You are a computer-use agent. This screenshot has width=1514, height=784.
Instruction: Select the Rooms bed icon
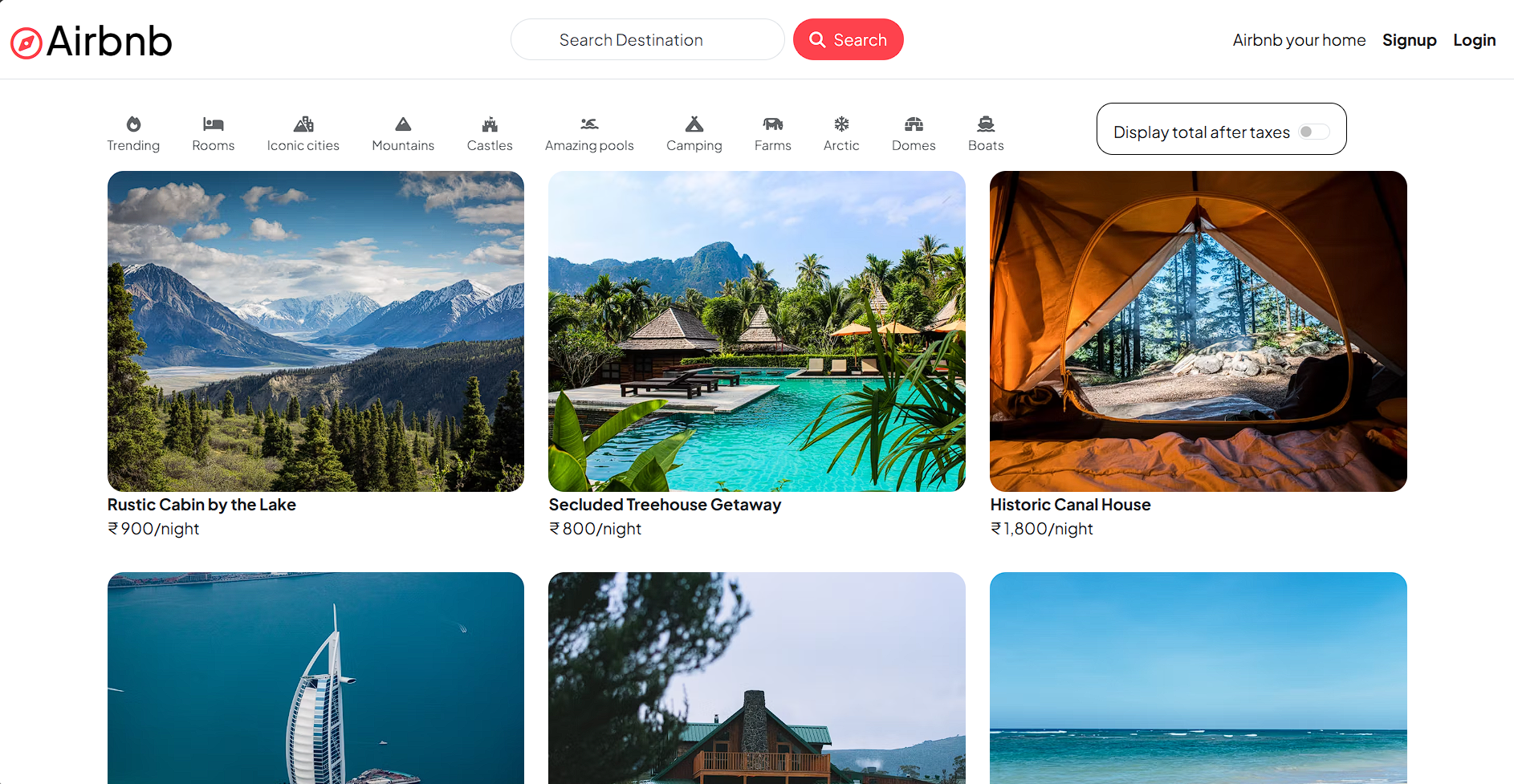click(x=214, y=124)
